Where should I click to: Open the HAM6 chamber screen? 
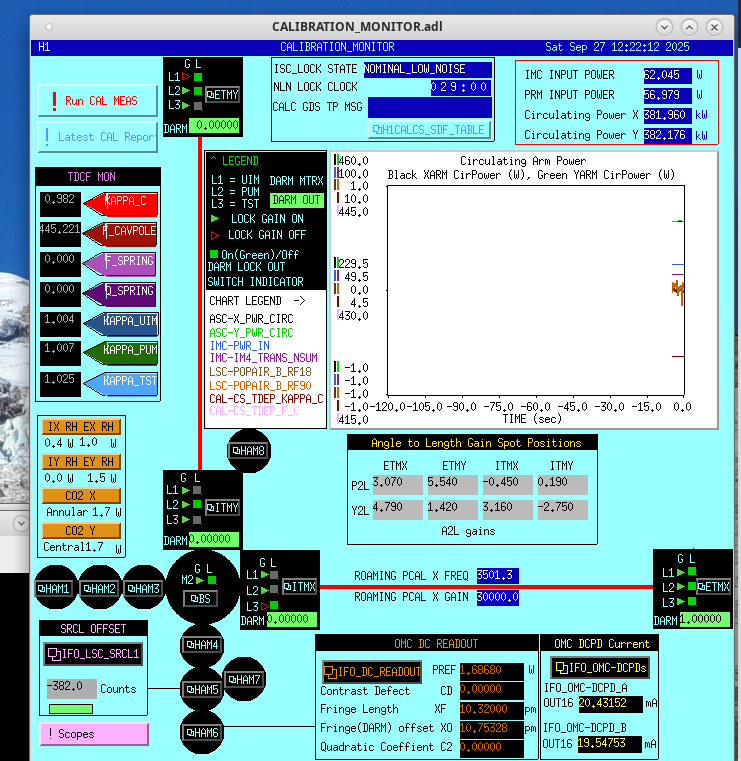[x=201, y=734]
